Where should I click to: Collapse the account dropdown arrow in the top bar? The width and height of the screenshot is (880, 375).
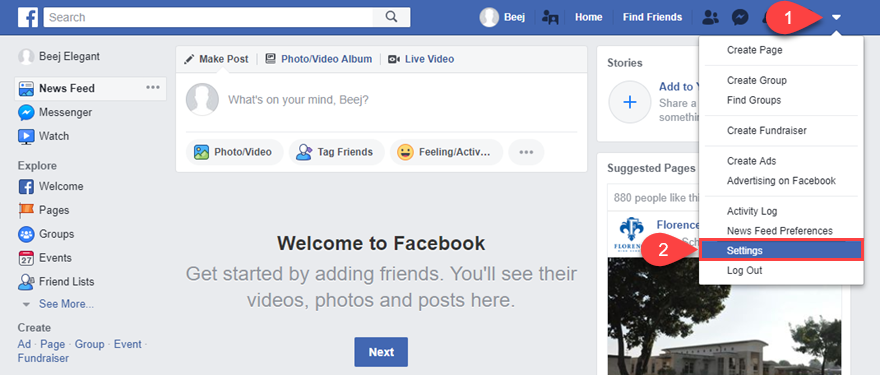coord(836,17)
